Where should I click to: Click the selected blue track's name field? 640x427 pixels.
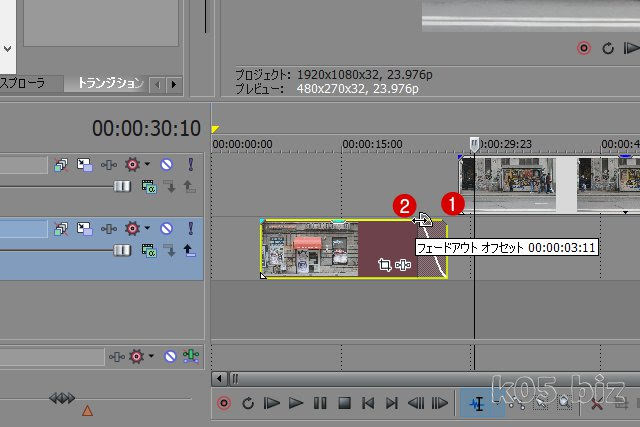click(23, 229)
